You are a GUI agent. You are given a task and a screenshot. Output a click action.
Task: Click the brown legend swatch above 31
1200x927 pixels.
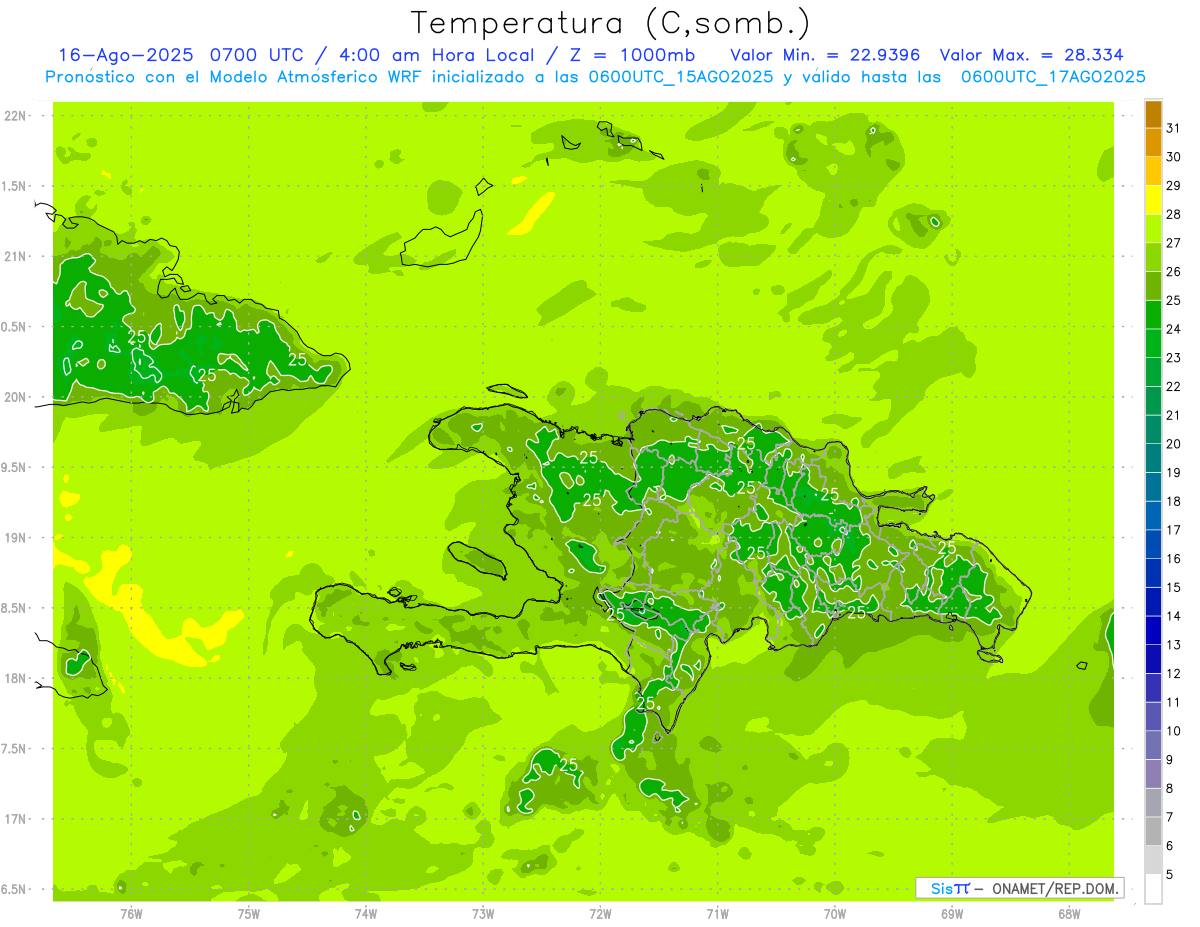1153,114
